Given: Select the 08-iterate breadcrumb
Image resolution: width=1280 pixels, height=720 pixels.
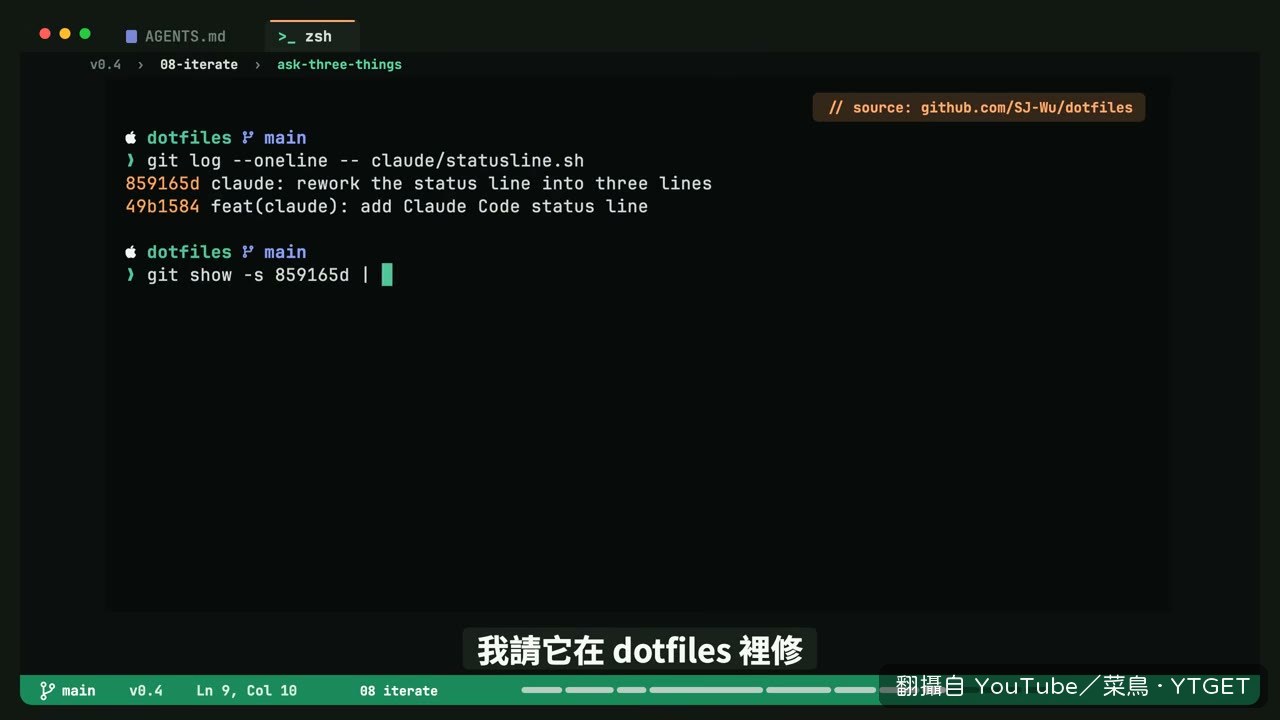Looking at the screenshot, I should pyautogui.click(x=199, y=64).
